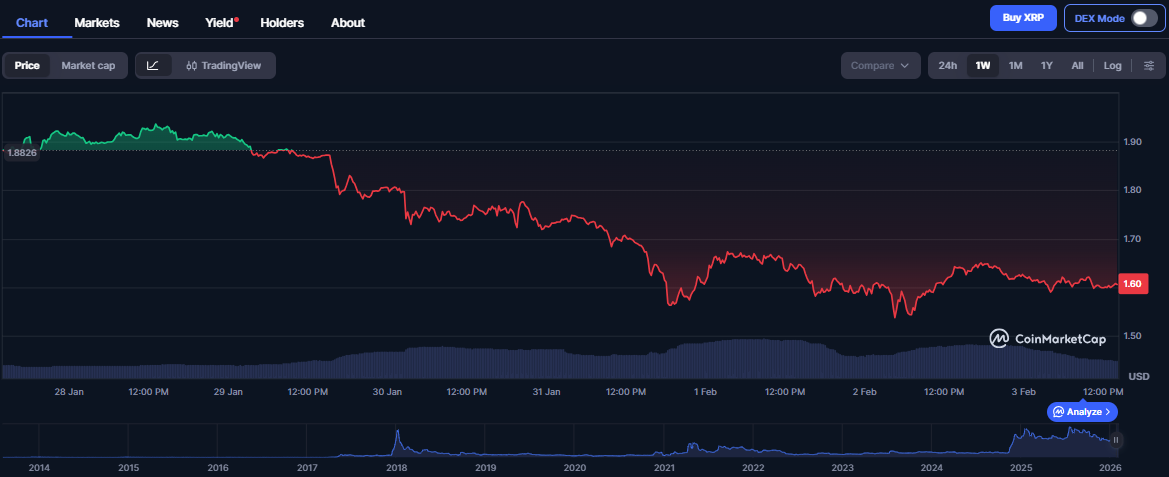1169x477 pixels.
Task: Expand the Compare dropdown
Action: pos(879,66)
